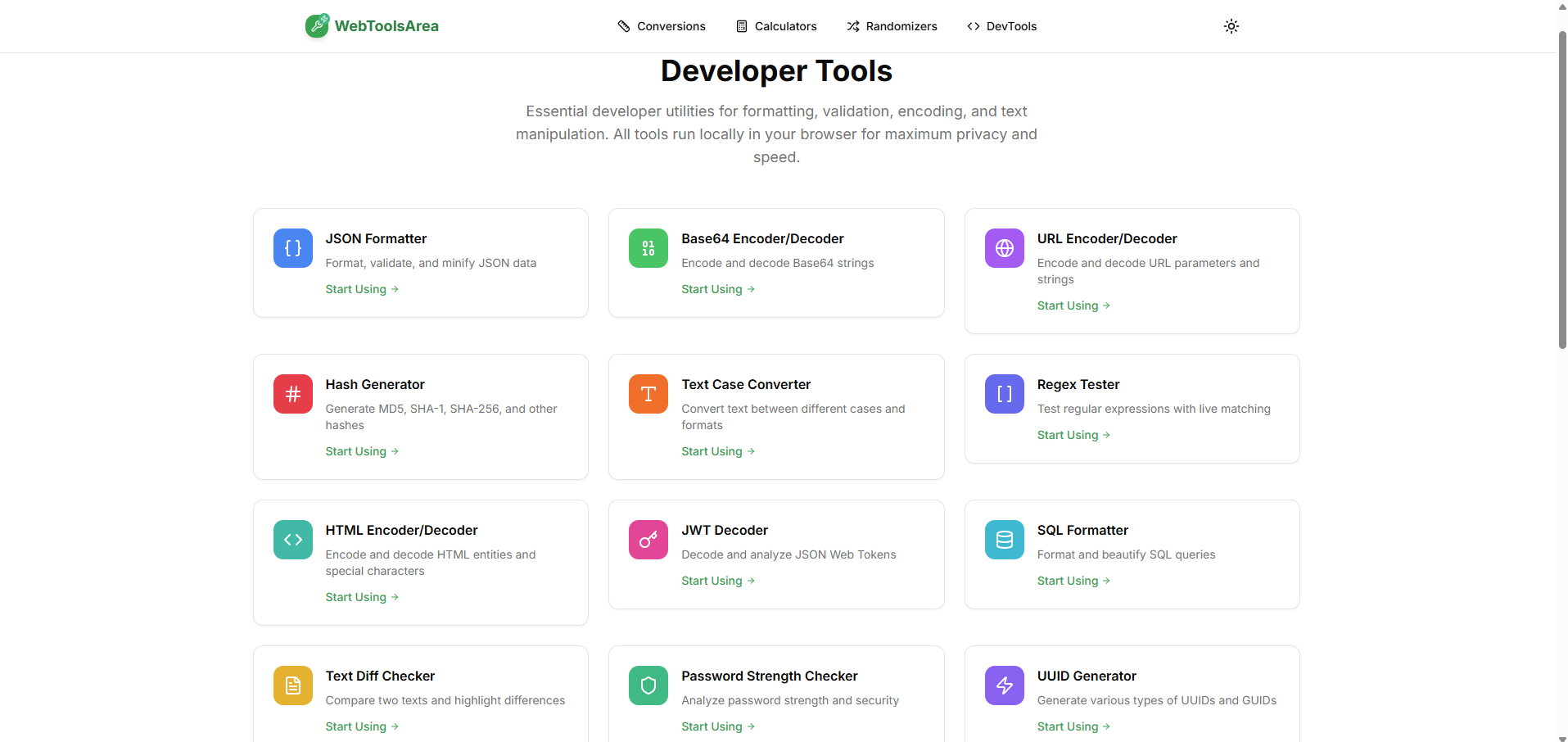Open the URL Encoder/Decoder title
The width and height of the screenshot is (1568, 742).
1107,238
